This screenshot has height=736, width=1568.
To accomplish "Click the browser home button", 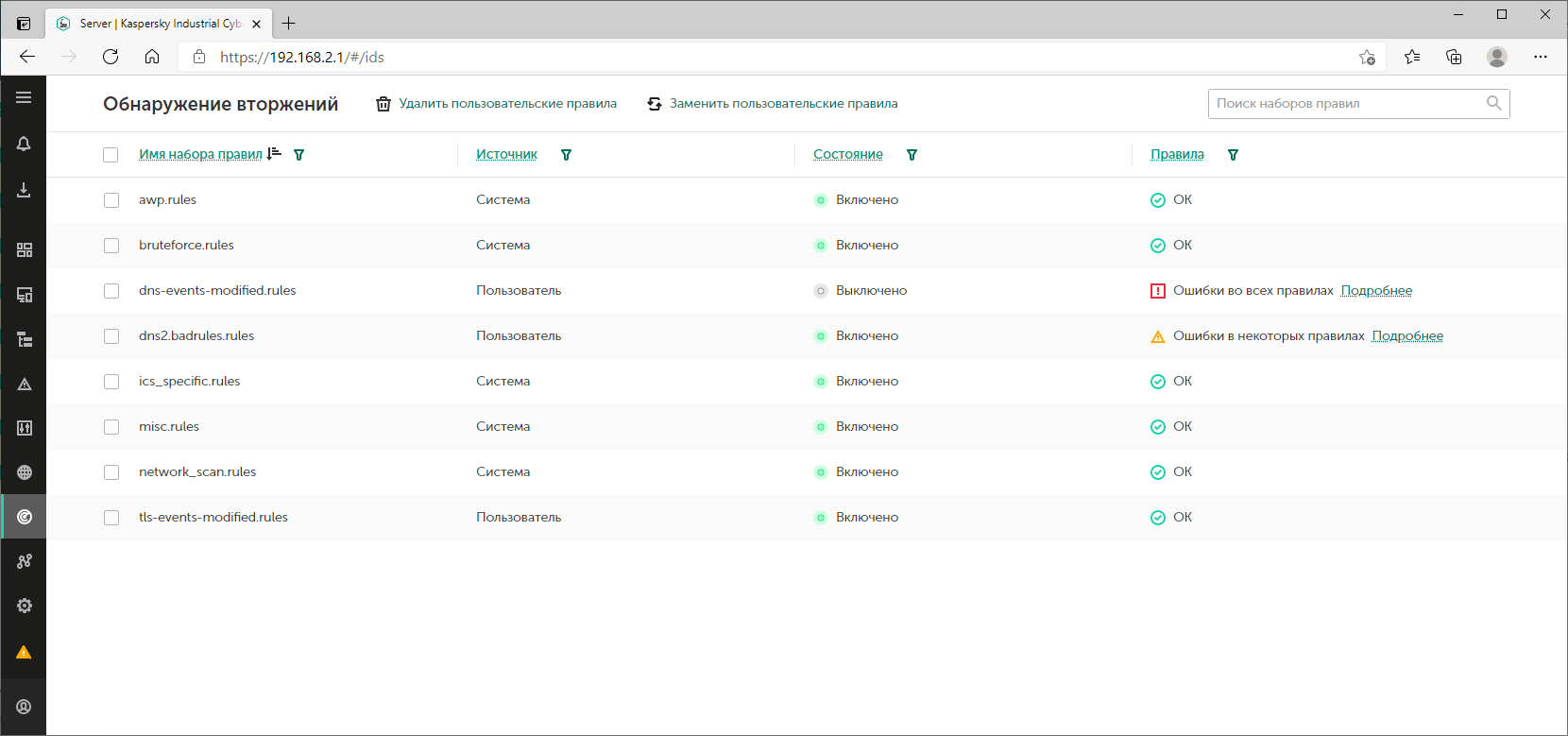I will coord(152,57).
